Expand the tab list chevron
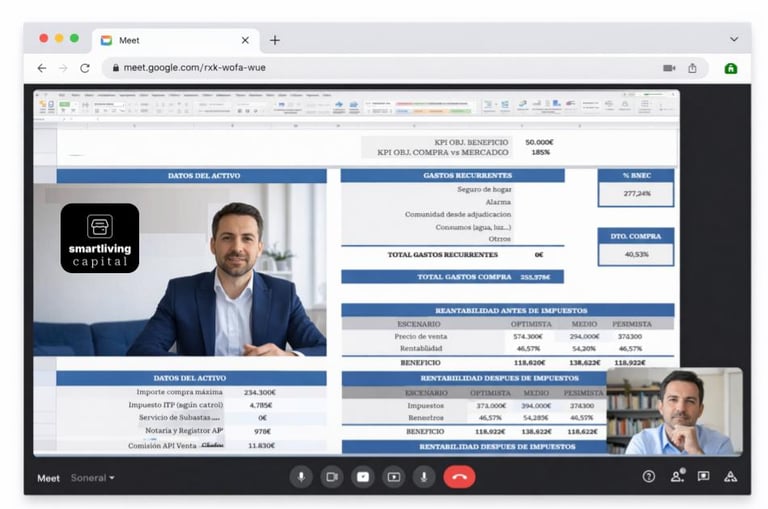Screen dimensions: 768x509 [x=734, y=39]
